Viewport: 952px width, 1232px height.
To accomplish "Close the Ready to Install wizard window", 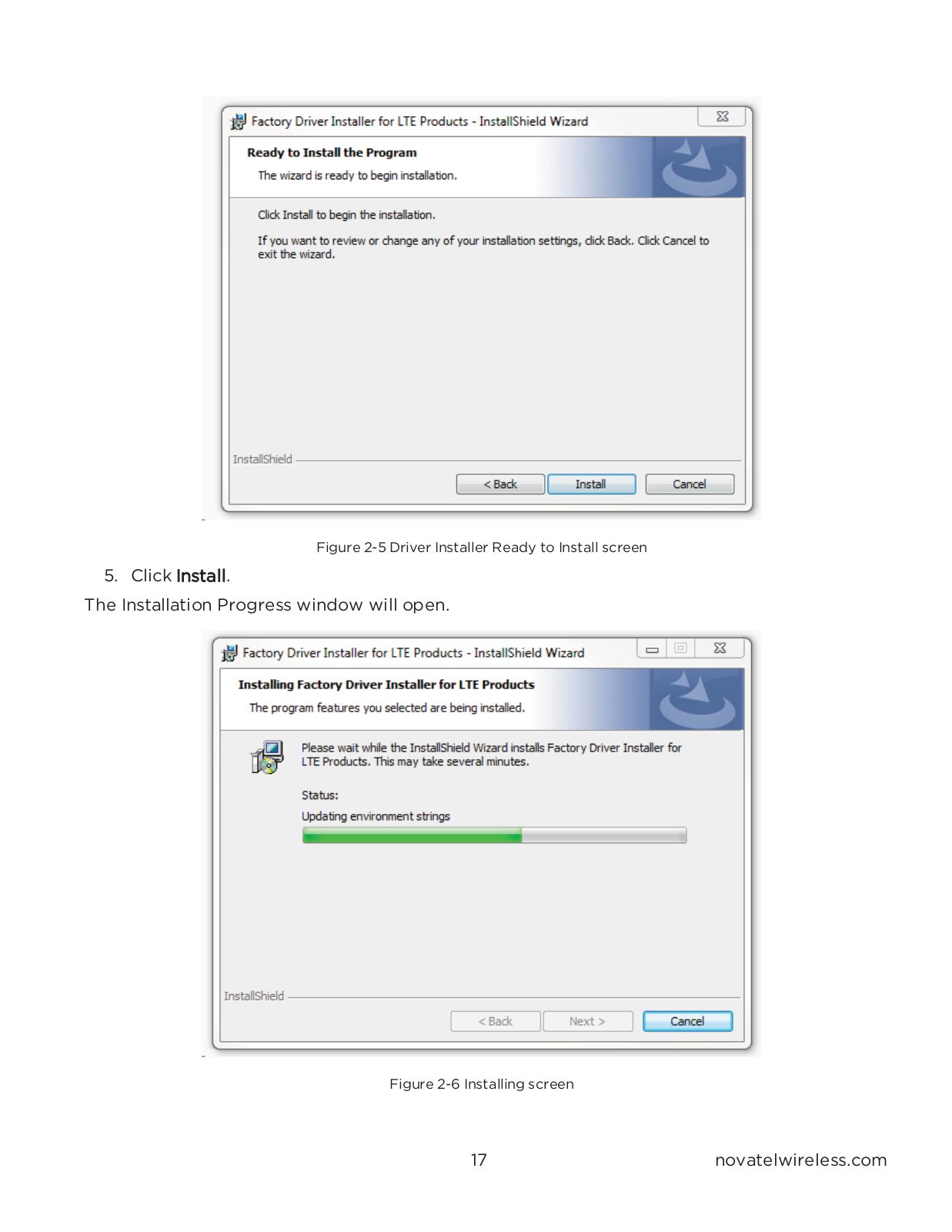I will 722,117.
